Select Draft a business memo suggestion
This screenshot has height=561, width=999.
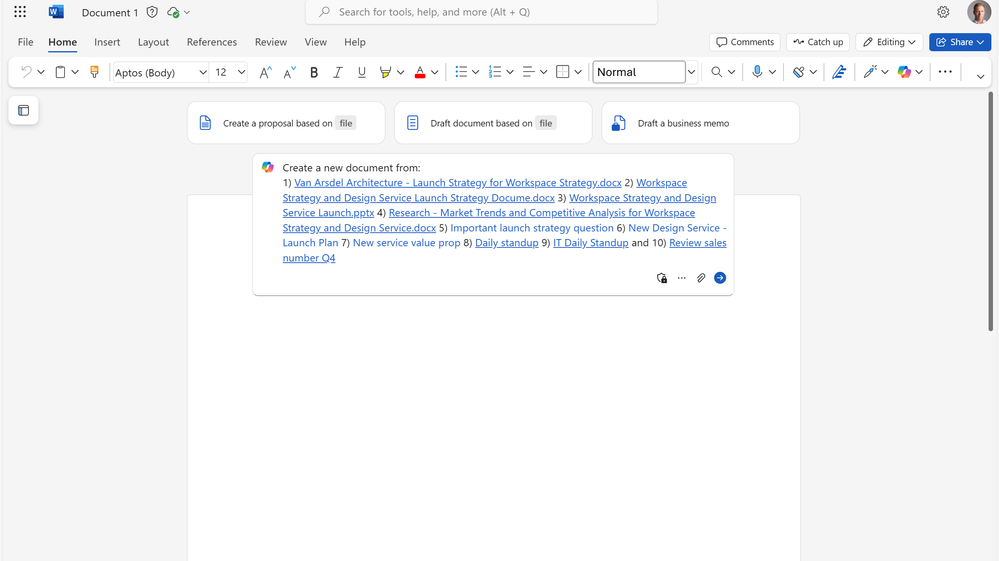coord(700,123)
